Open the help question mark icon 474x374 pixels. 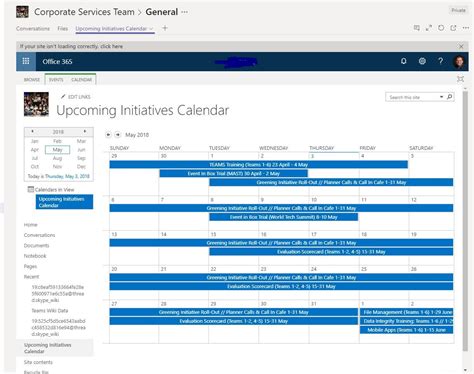tap(440, 61)
